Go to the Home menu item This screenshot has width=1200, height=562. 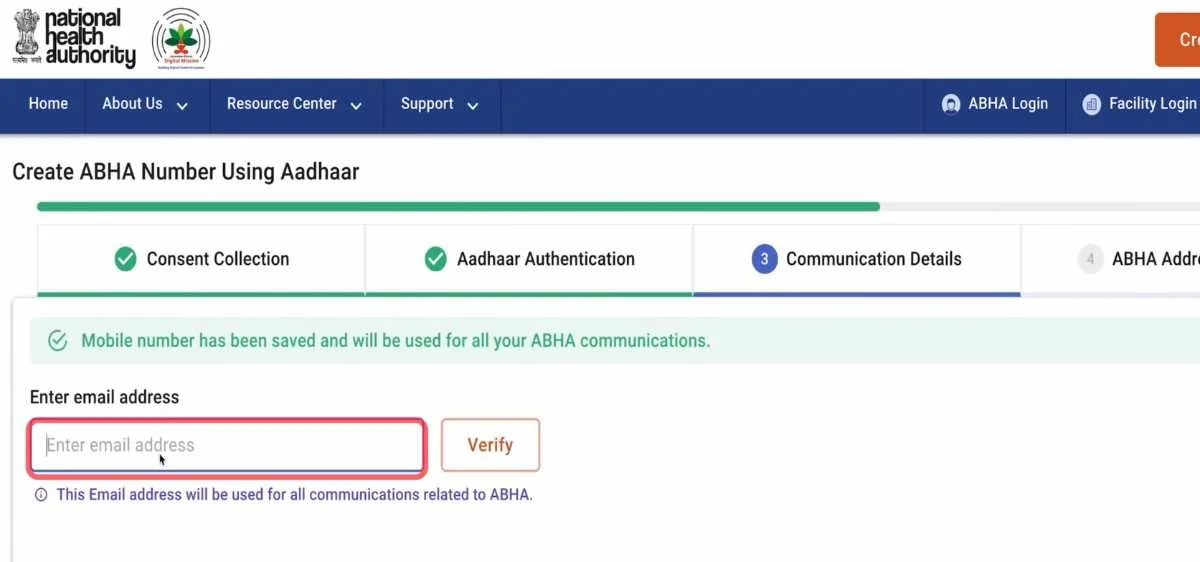pyautogui.click(x=48, y=104)
